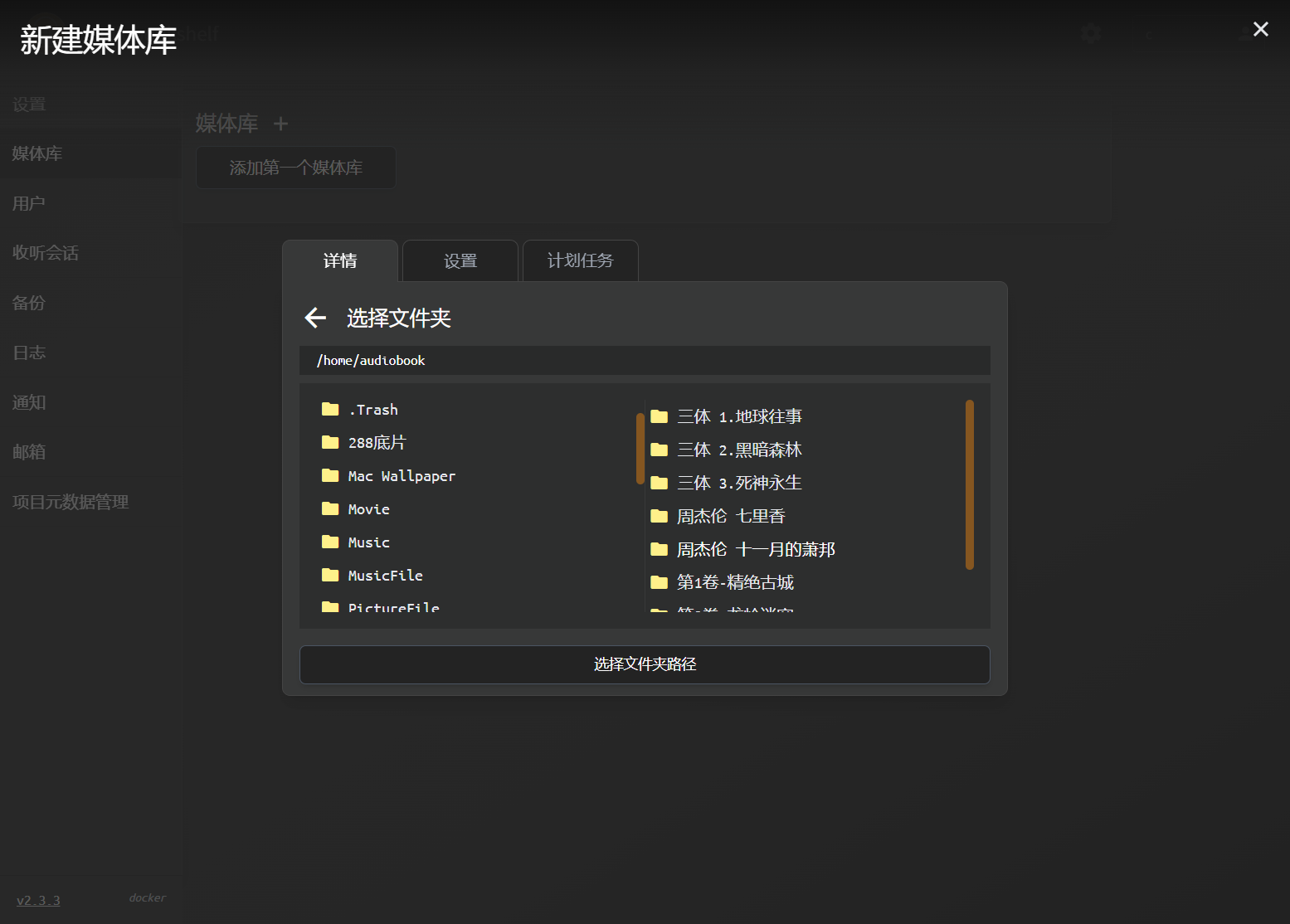
Task: Click the plus icon next to 媒体库 heading
Action: (x=280, y=124)
